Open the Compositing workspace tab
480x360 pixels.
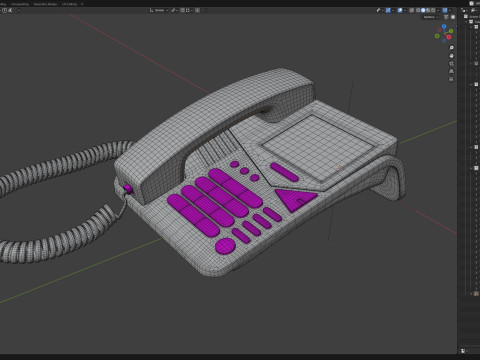coord(20,4)
